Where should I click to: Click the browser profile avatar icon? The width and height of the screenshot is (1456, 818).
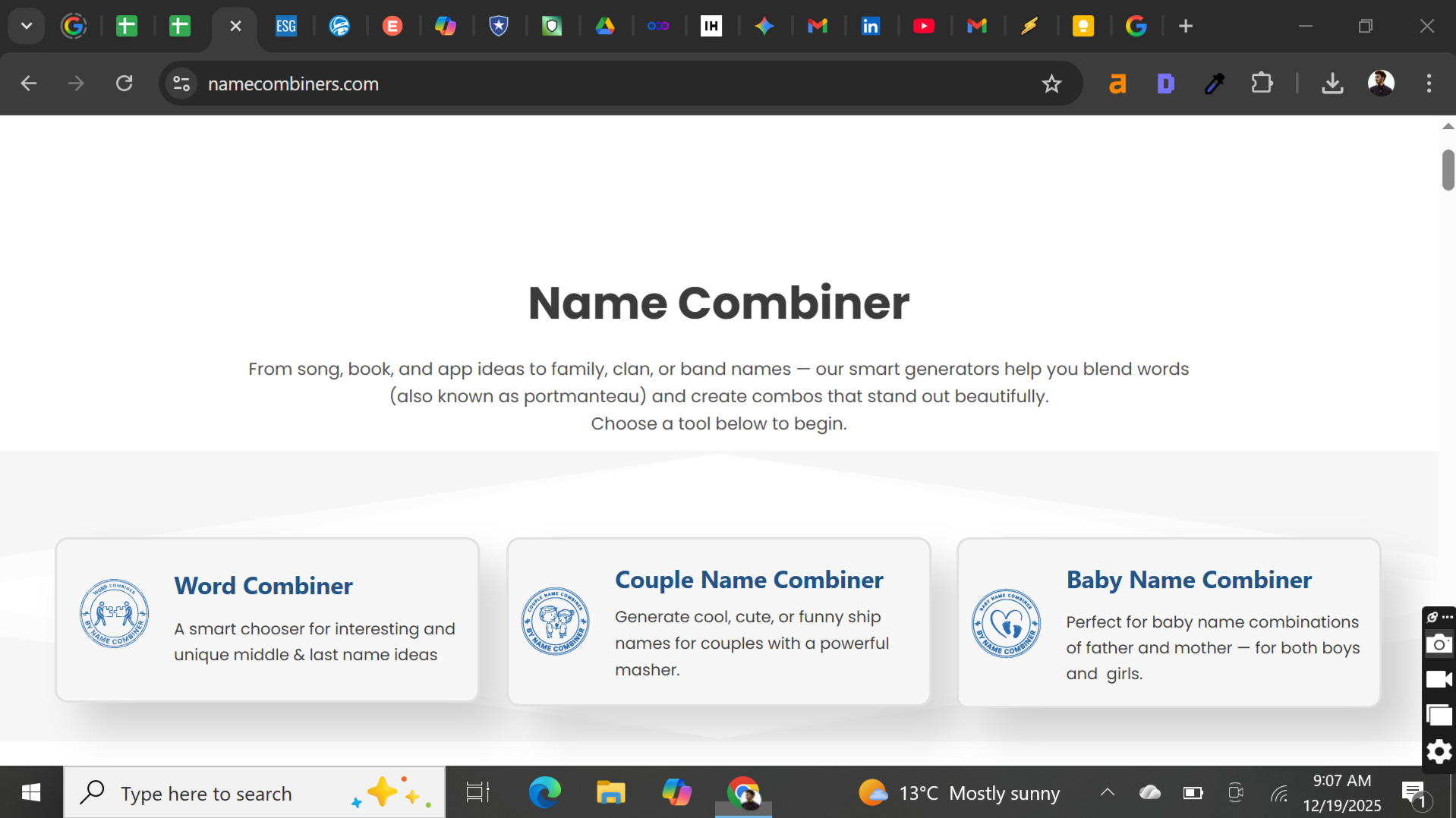coord(1382,83)
